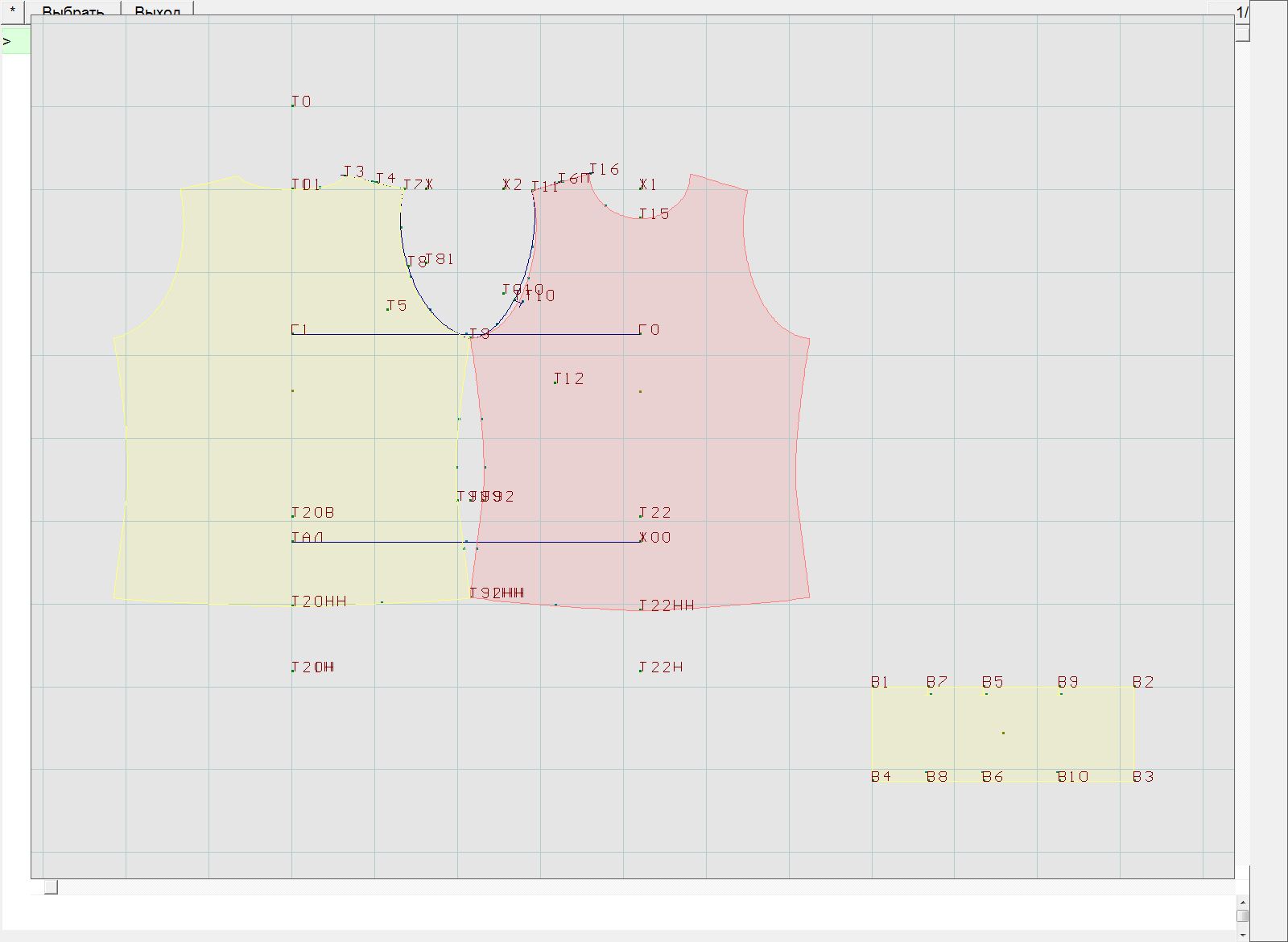Click construction point T0 at the top

tap(293, 105)
